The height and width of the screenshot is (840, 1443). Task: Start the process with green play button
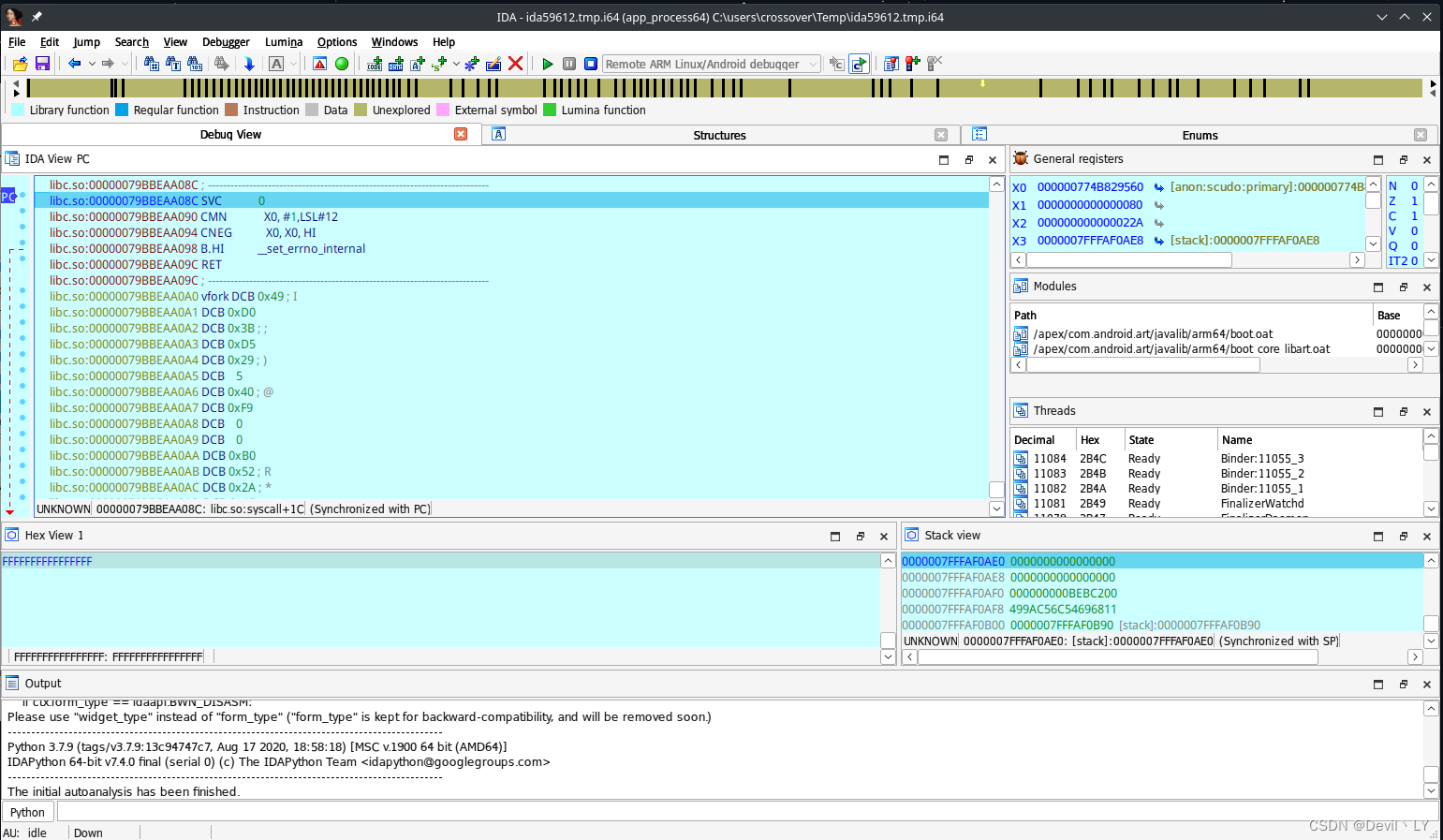[x=548, y=64]
